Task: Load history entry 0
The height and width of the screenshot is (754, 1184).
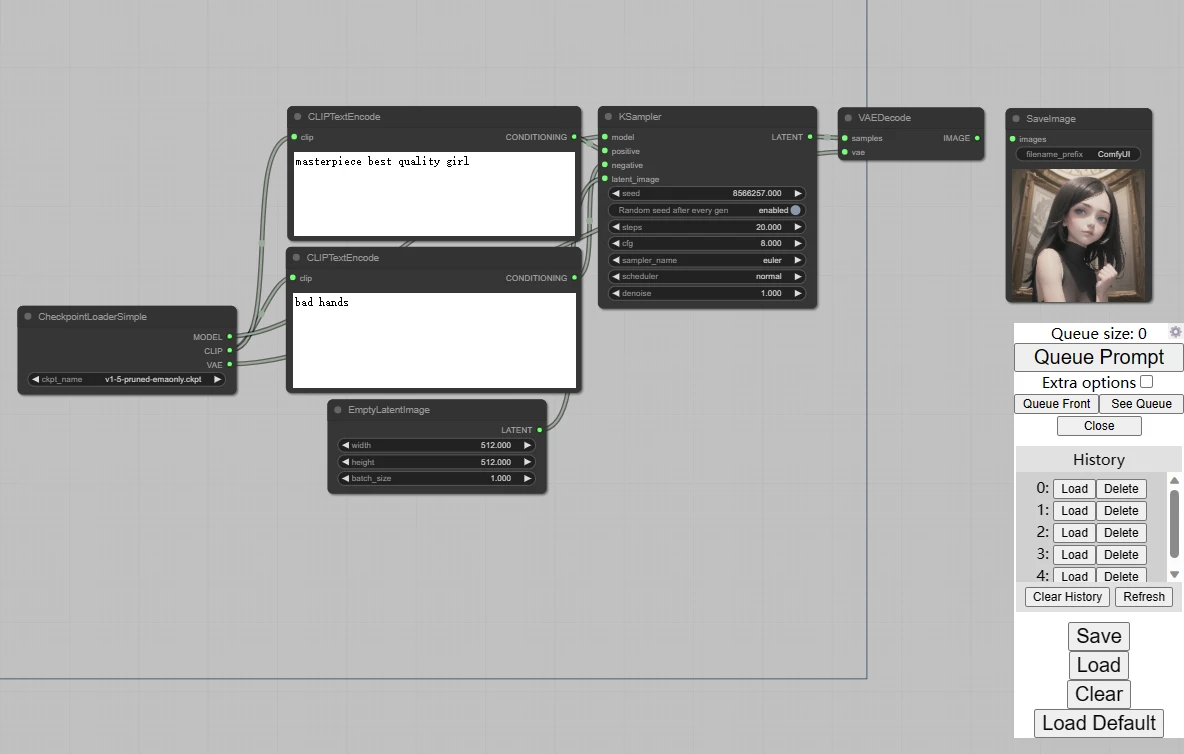Action: [1074, 489]
